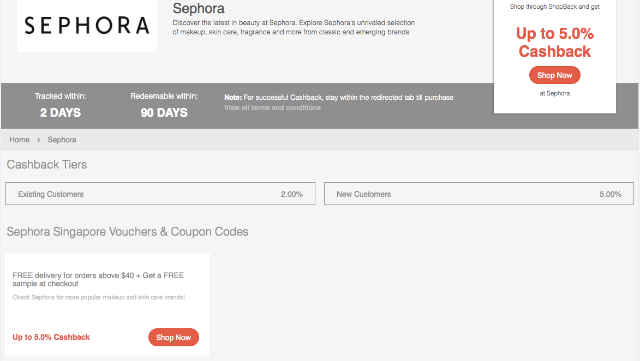Click the voucher description about popular brands

[98, 297]
